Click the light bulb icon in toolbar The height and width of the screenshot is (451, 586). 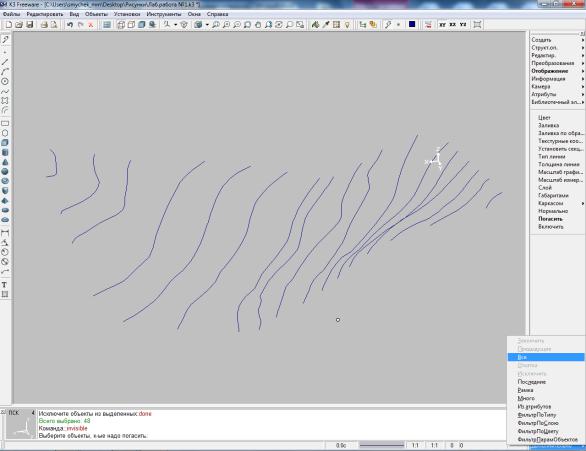[x=347, y=25]
